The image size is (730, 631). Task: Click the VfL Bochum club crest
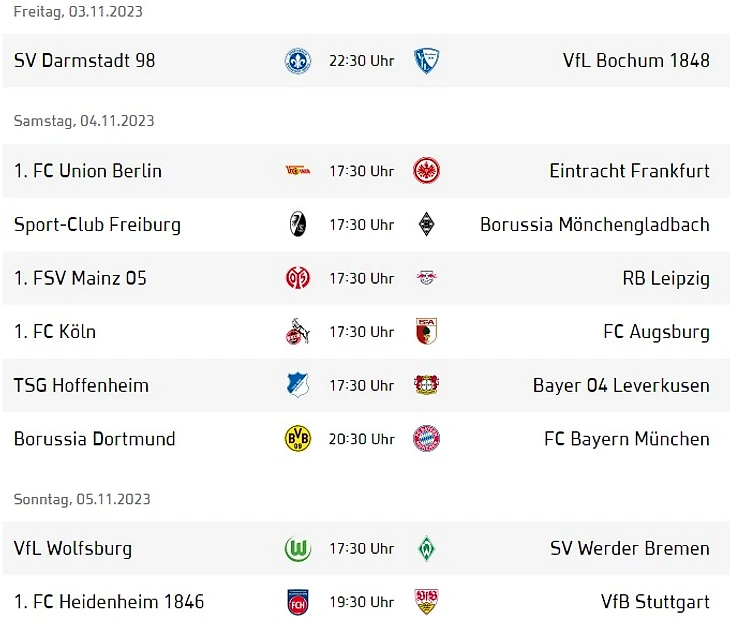[x=427, y=61]
